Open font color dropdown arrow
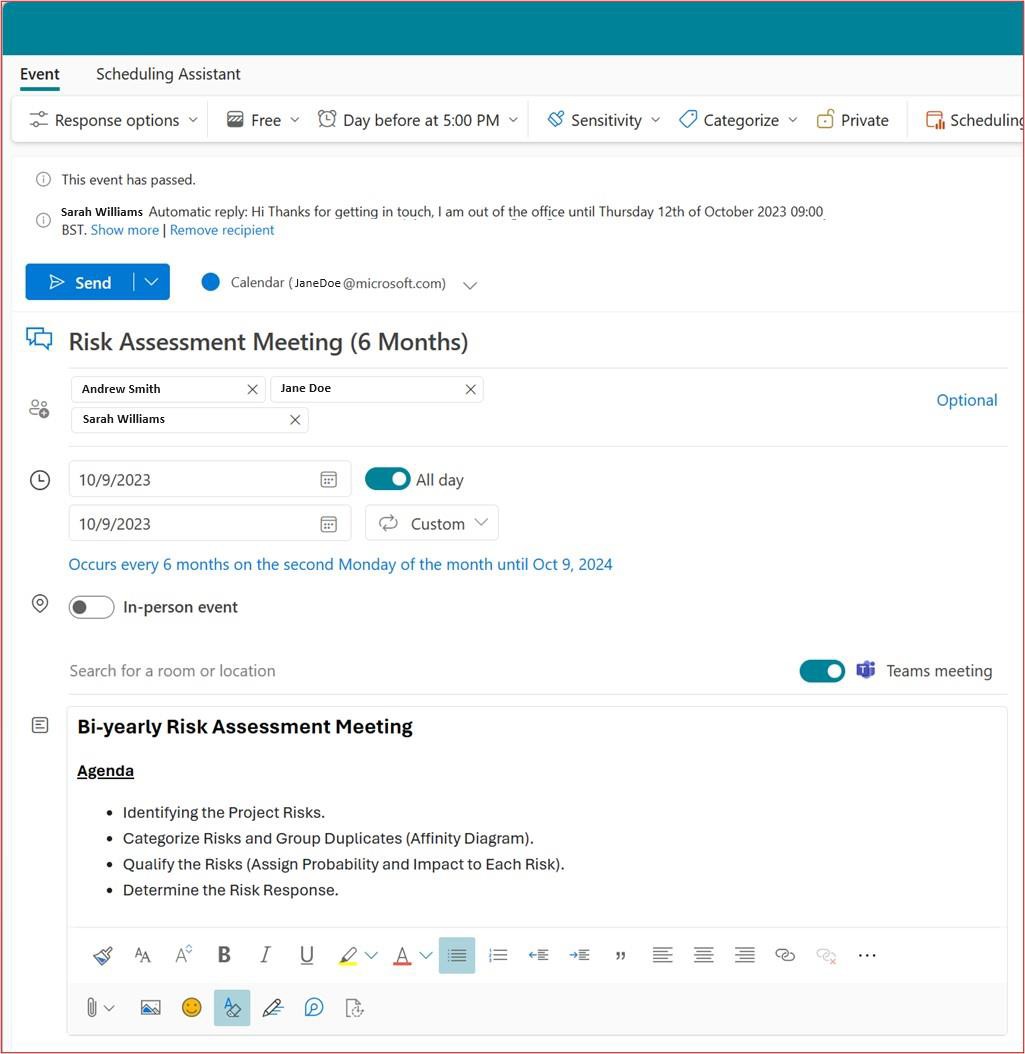This screenshot has height=1054, width=1025. pyautogui.click(x=426, y=955)
